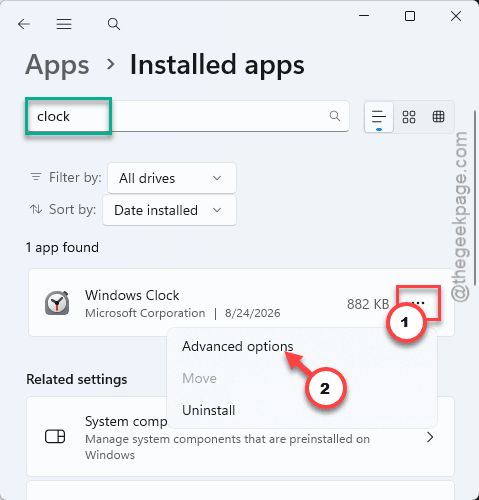Click the System components icon

coord(55,437)
